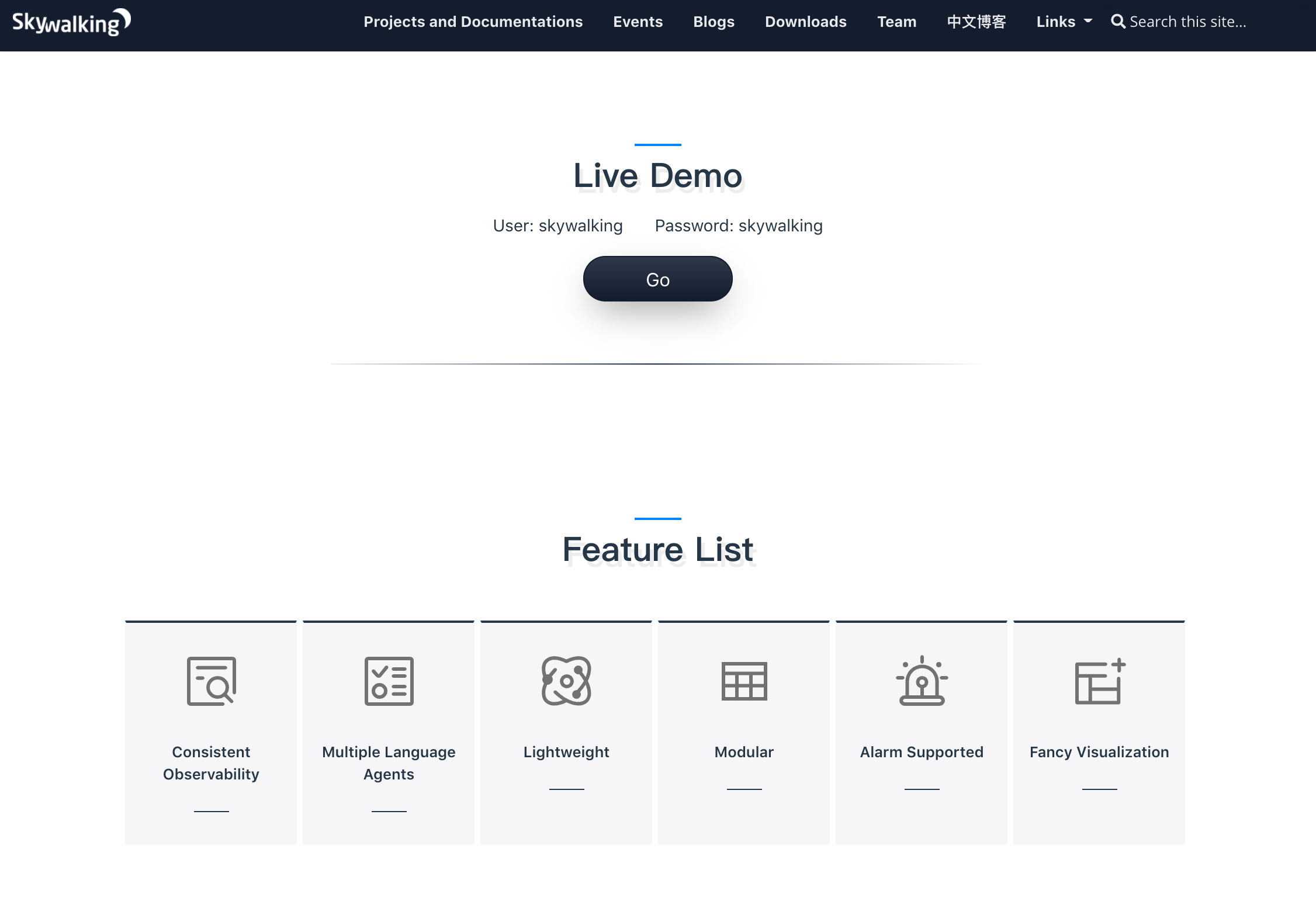Expand the Links dropdown menu
The width and height of the screenshot is (1316, 908).
[x=1064, y=22]
